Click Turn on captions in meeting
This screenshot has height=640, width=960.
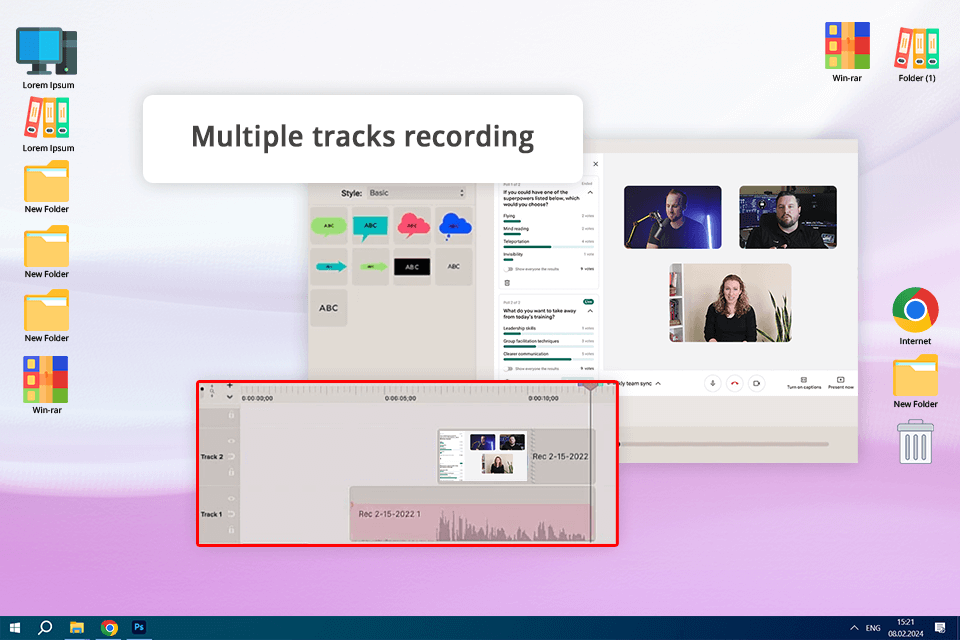(x=804, y=383)
